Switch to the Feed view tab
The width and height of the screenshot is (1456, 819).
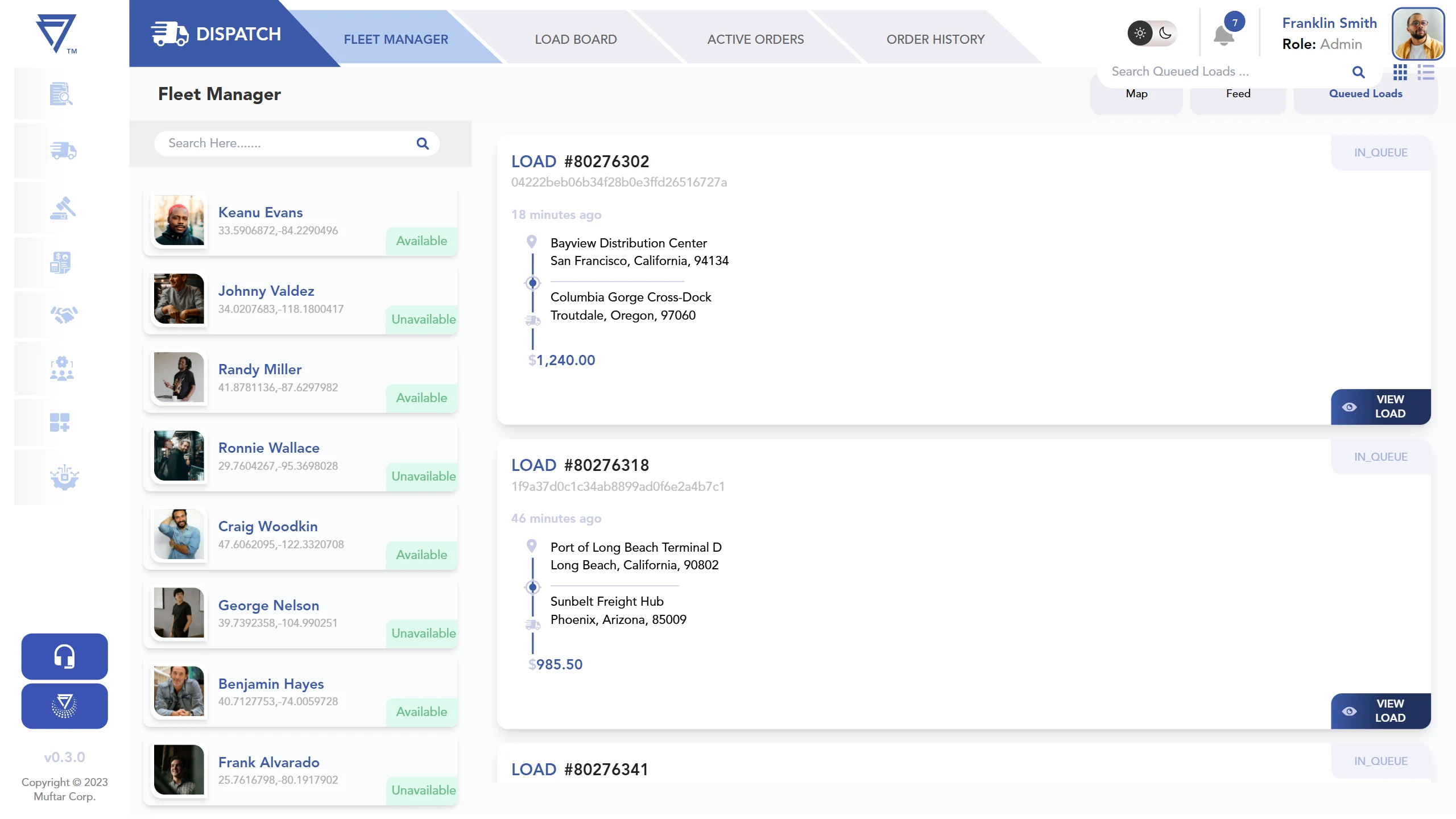[1238, 94]
